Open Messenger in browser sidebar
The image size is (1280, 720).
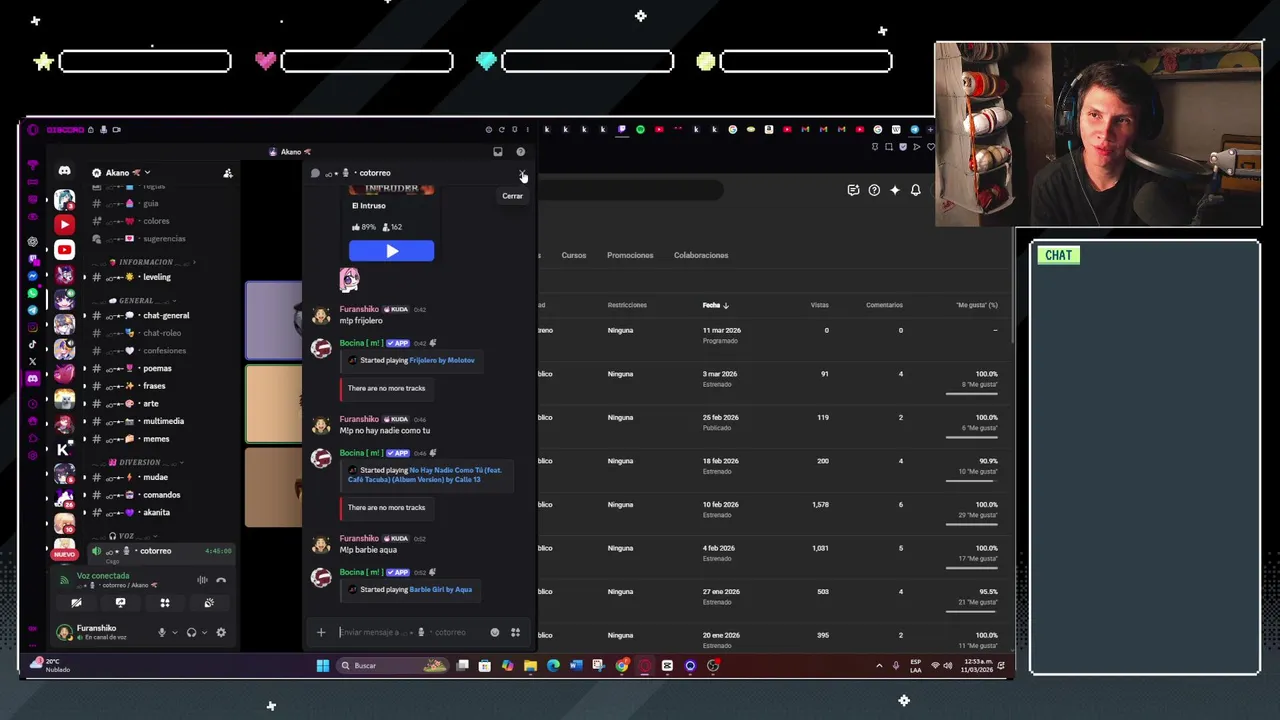pyautogui.click(x=32, y=276)
